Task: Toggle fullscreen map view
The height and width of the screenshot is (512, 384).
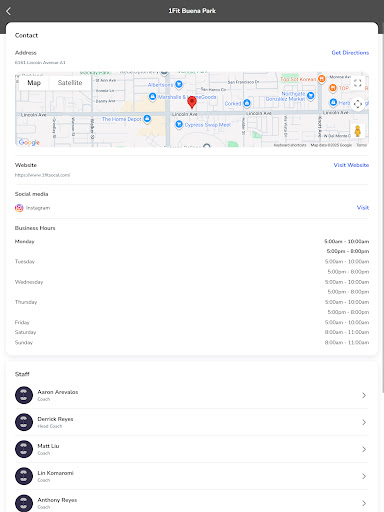Action: 358,83
